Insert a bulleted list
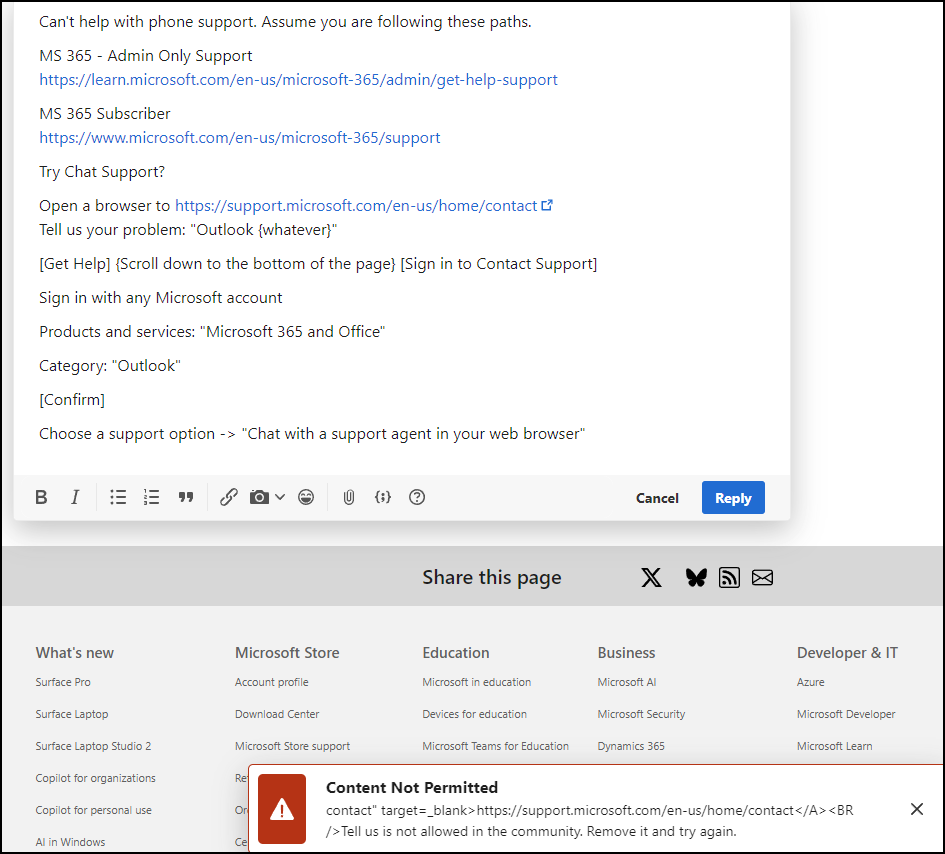Viewport: 945px width, 854px height. (x=118, y=498)
